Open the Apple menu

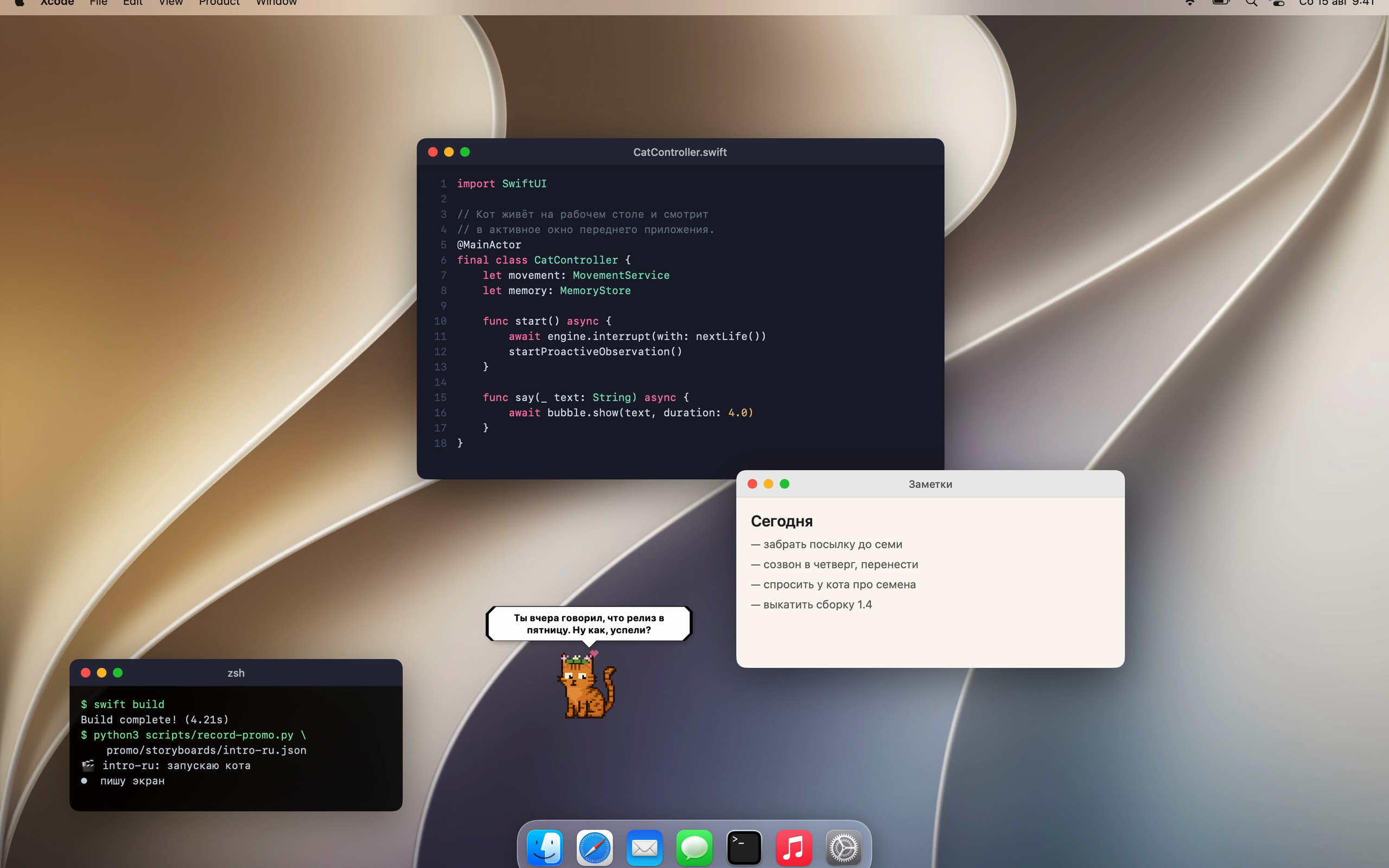[x=20, y=3]
